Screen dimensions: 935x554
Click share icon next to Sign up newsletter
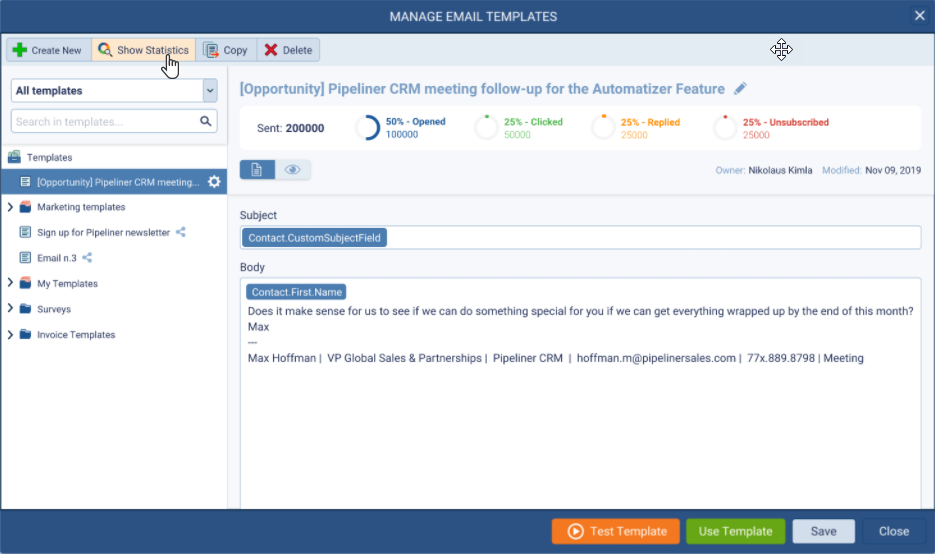tap(181, 232)
